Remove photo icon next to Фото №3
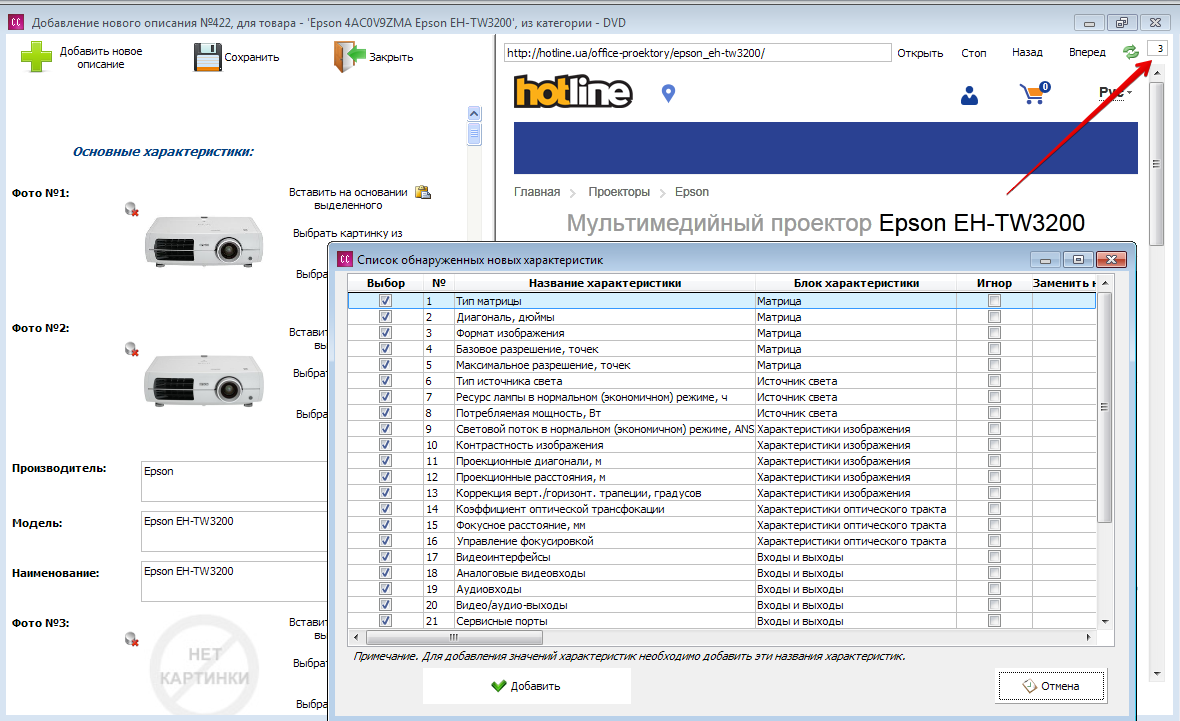The width and height of the screenshot is (1180, 721). 132,639
